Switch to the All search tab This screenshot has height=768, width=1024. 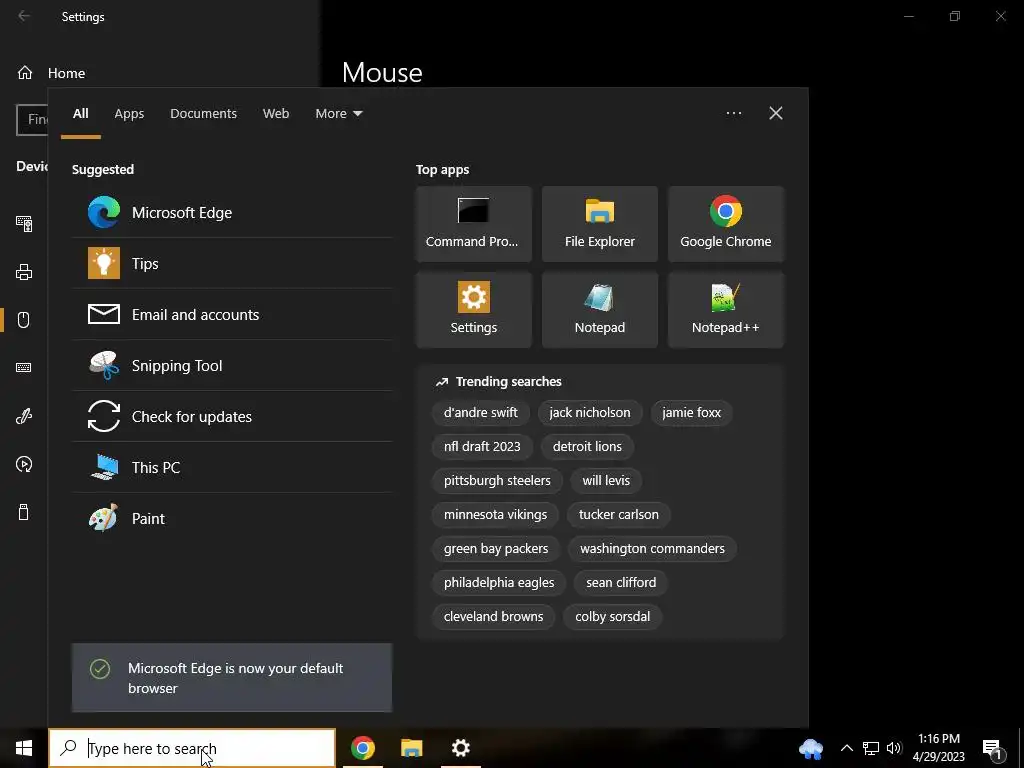pos(80,114)
